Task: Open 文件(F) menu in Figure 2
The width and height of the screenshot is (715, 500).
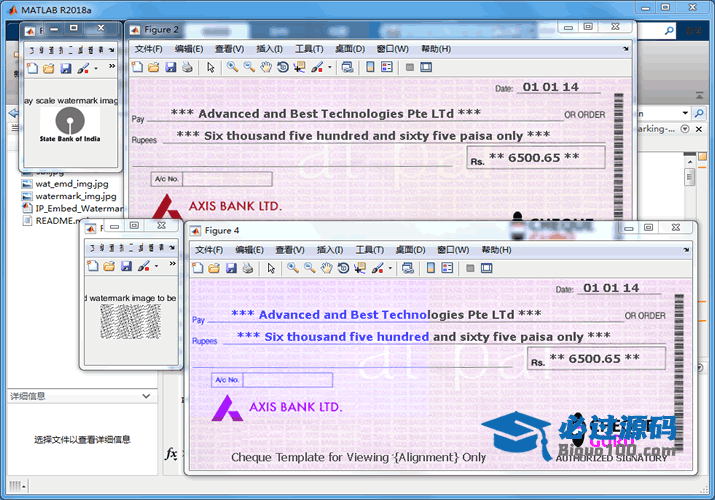Action: [149, 49]
